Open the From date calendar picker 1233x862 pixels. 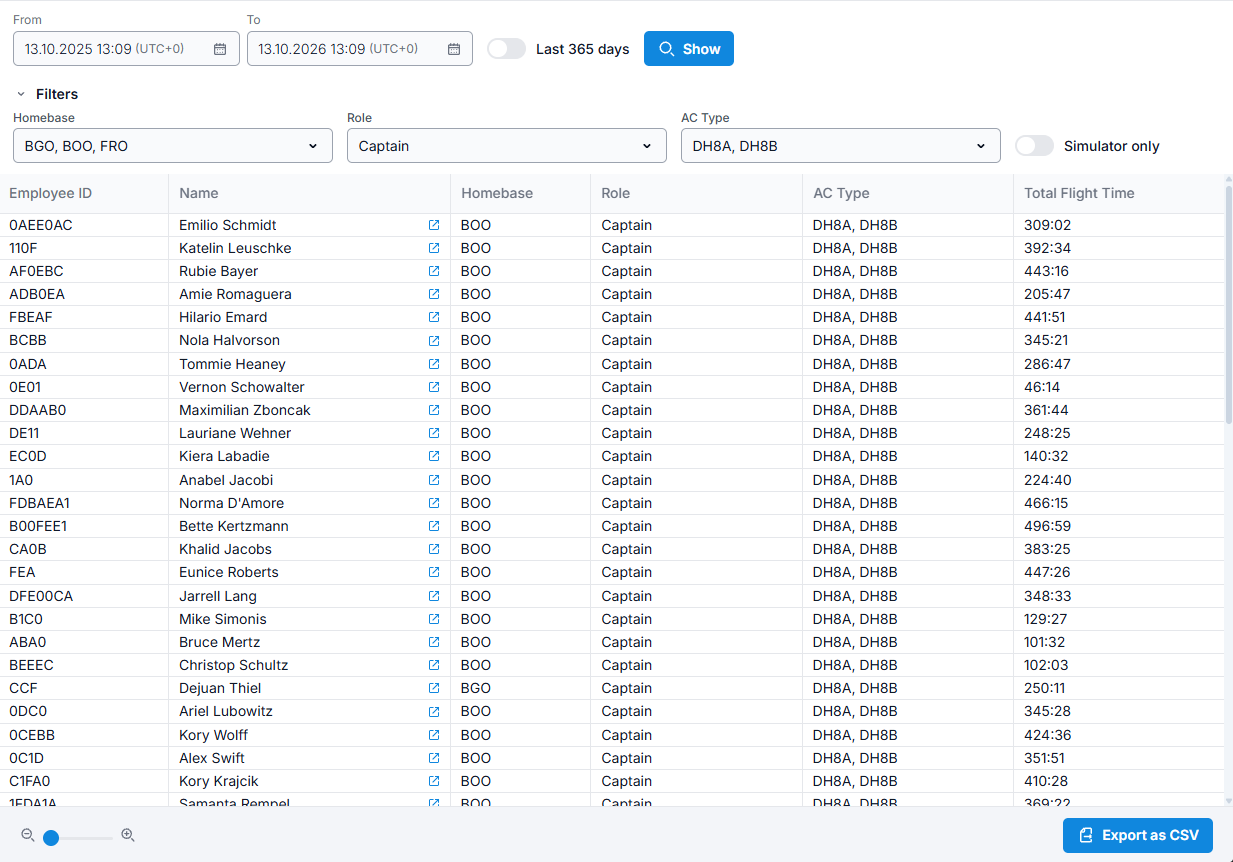[x=220, y=49]
